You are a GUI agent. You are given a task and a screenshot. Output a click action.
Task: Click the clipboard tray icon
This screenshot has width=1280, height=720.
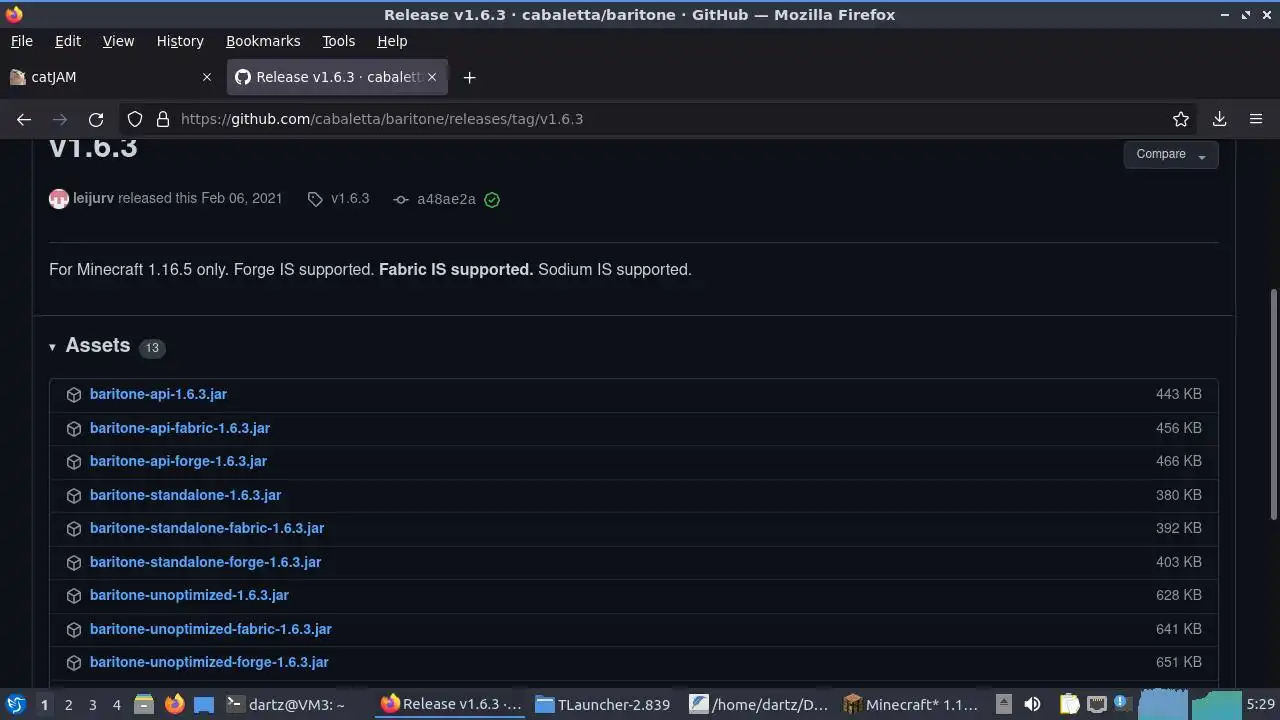pos(1069,704)
